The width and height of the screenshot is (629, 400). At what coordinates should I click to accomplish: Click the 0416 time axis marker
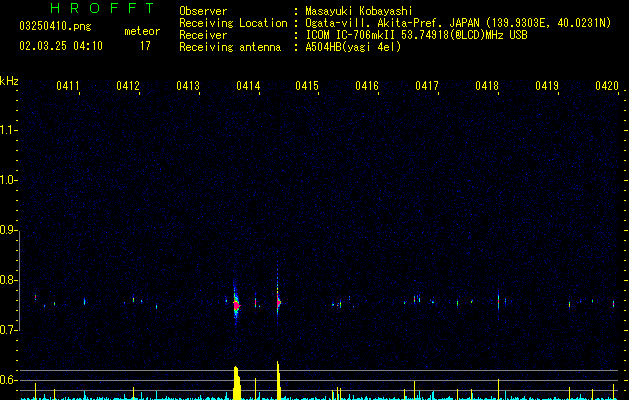[367, 86]
